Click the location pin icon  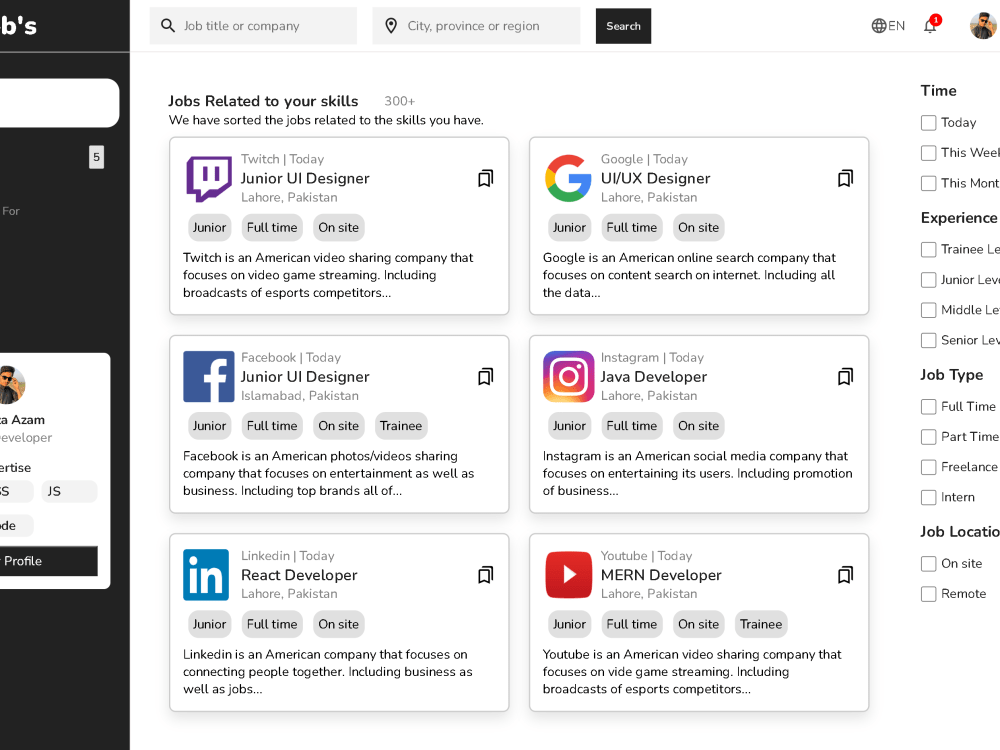(391, 26)
